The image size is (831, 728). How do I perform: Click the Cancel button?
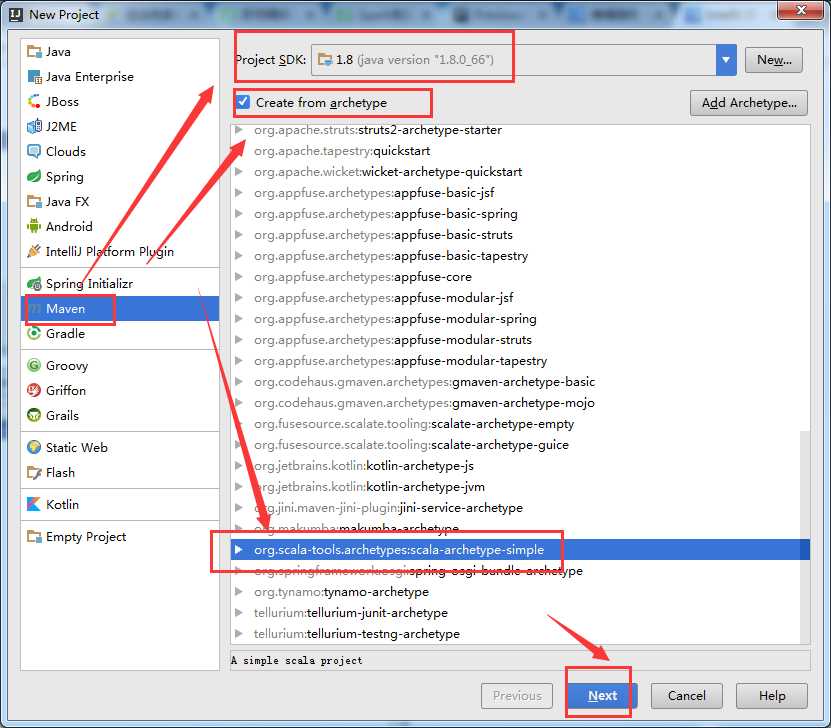pos(686,696)
